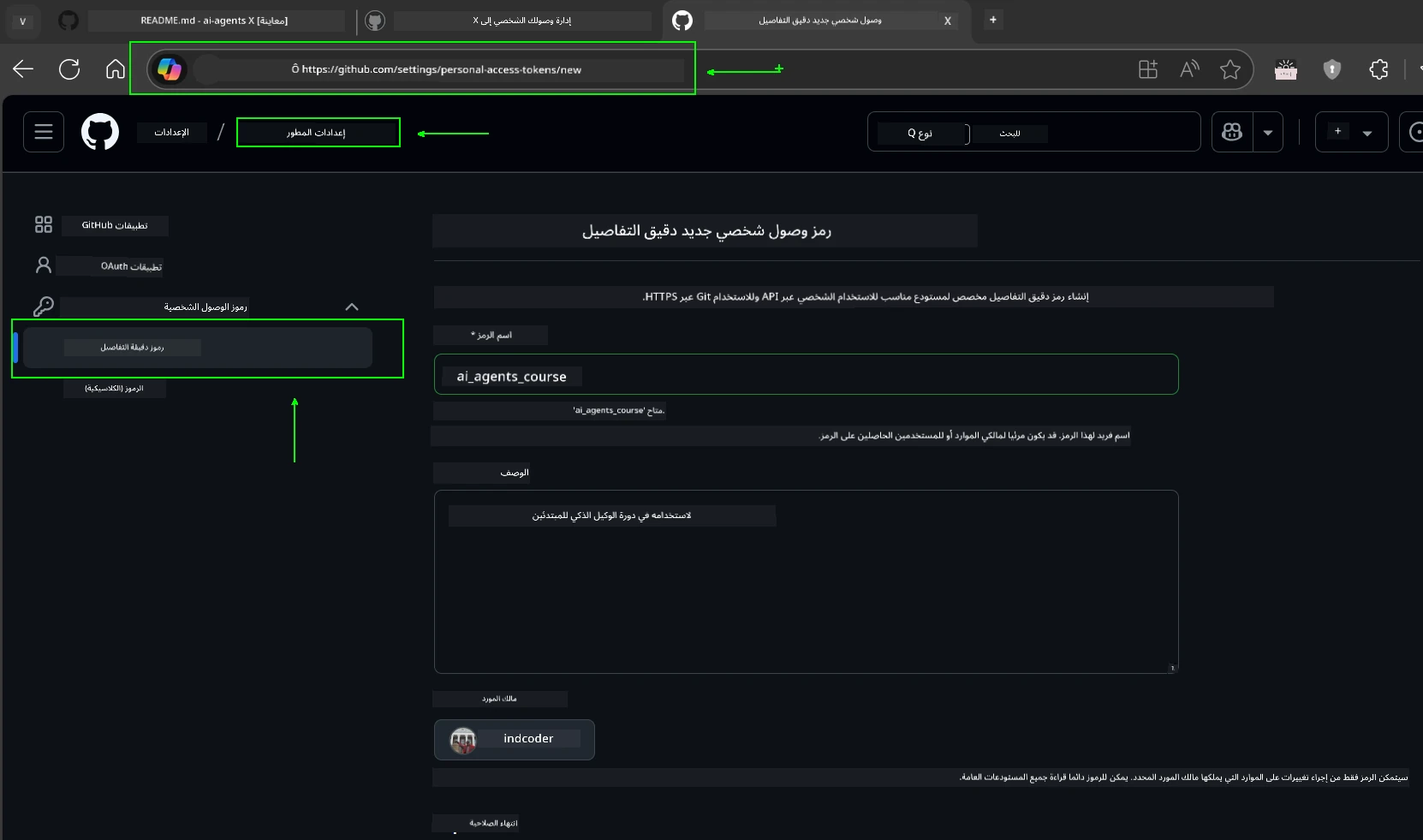Switch to the إدارة وصولك الشخصي tab
This screenshot has height=840, width=1423.
click(x=524, y=20)
